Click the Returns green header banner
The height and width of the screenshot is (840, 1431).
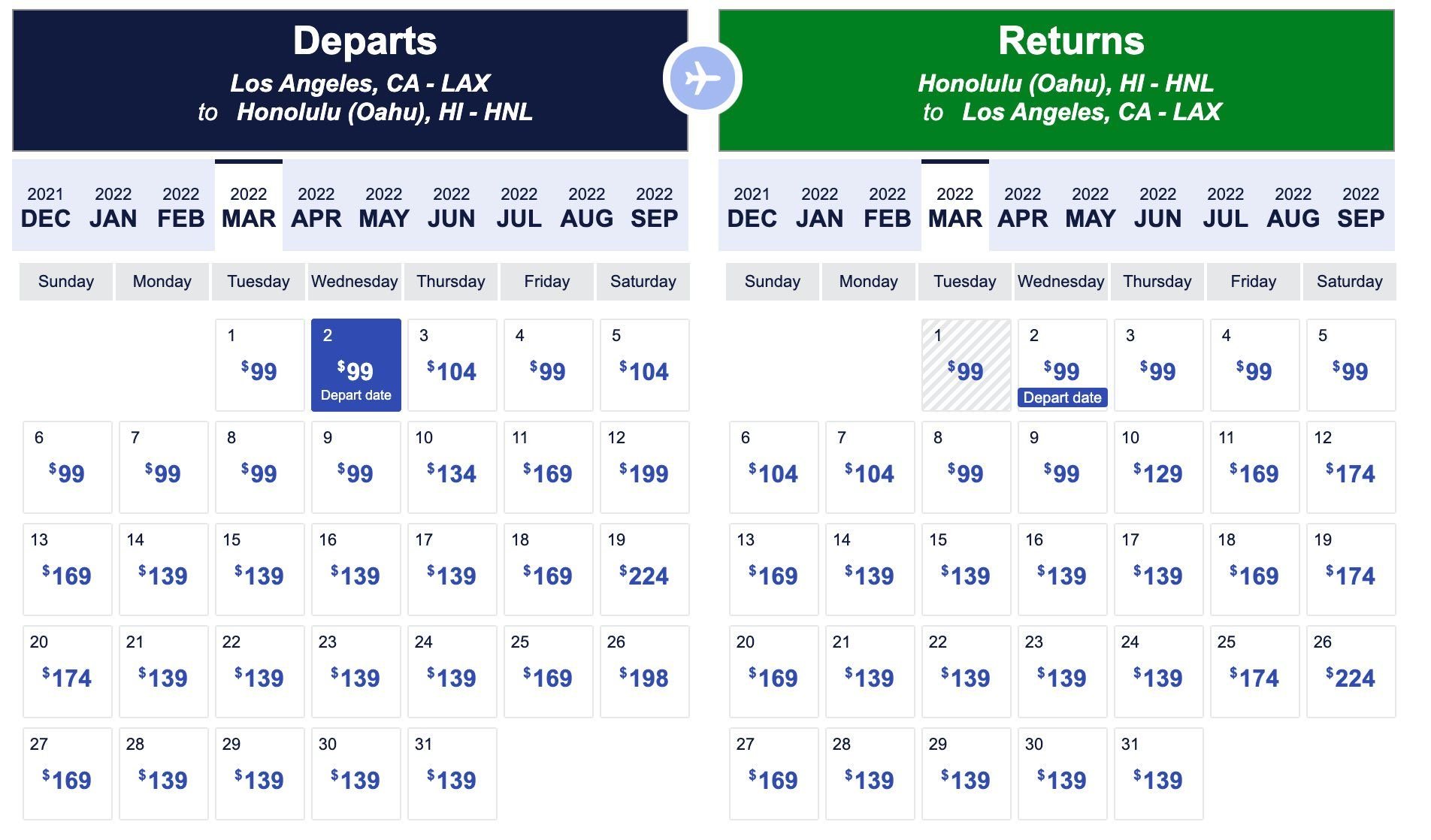point(1056,80)
